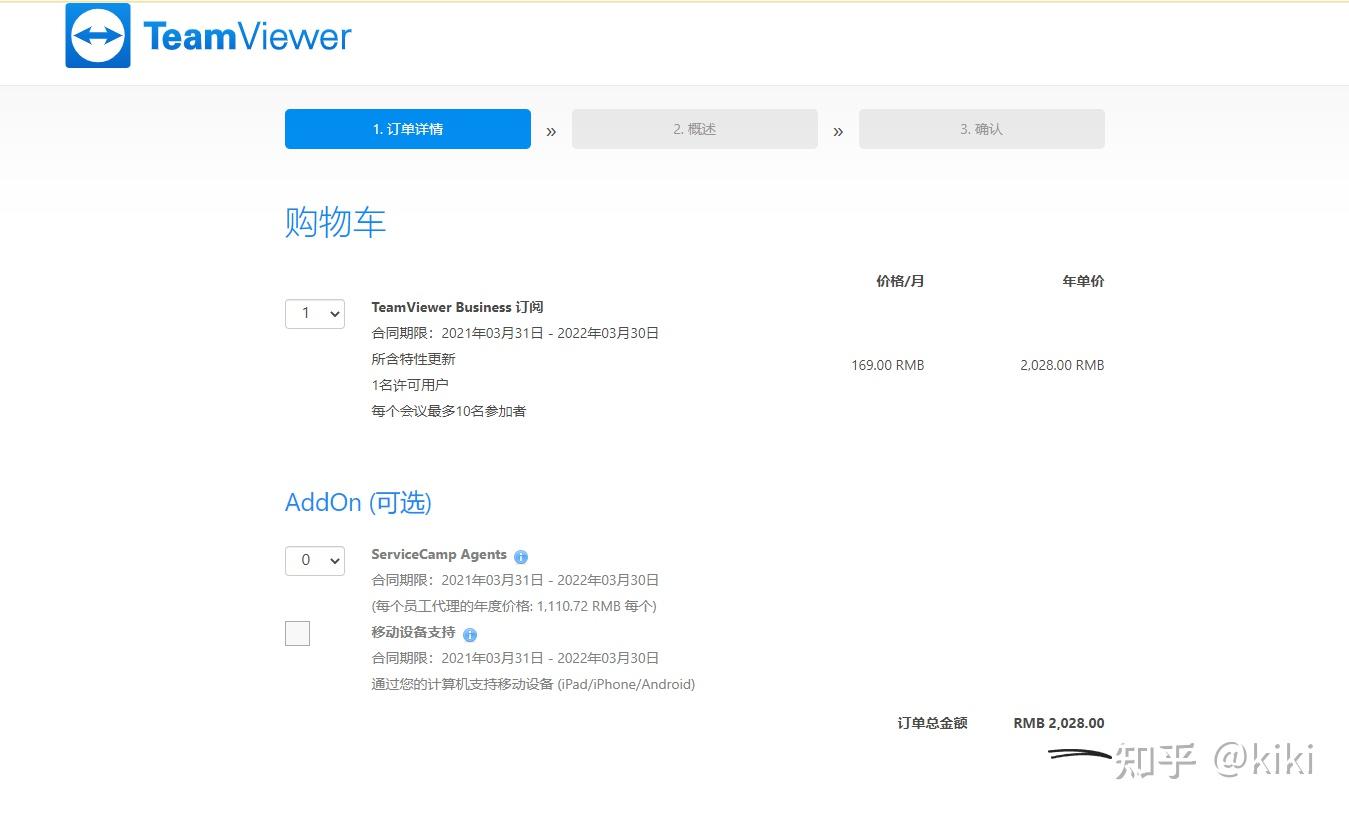Click the contract period under 移动设备支持

(515, 658)
